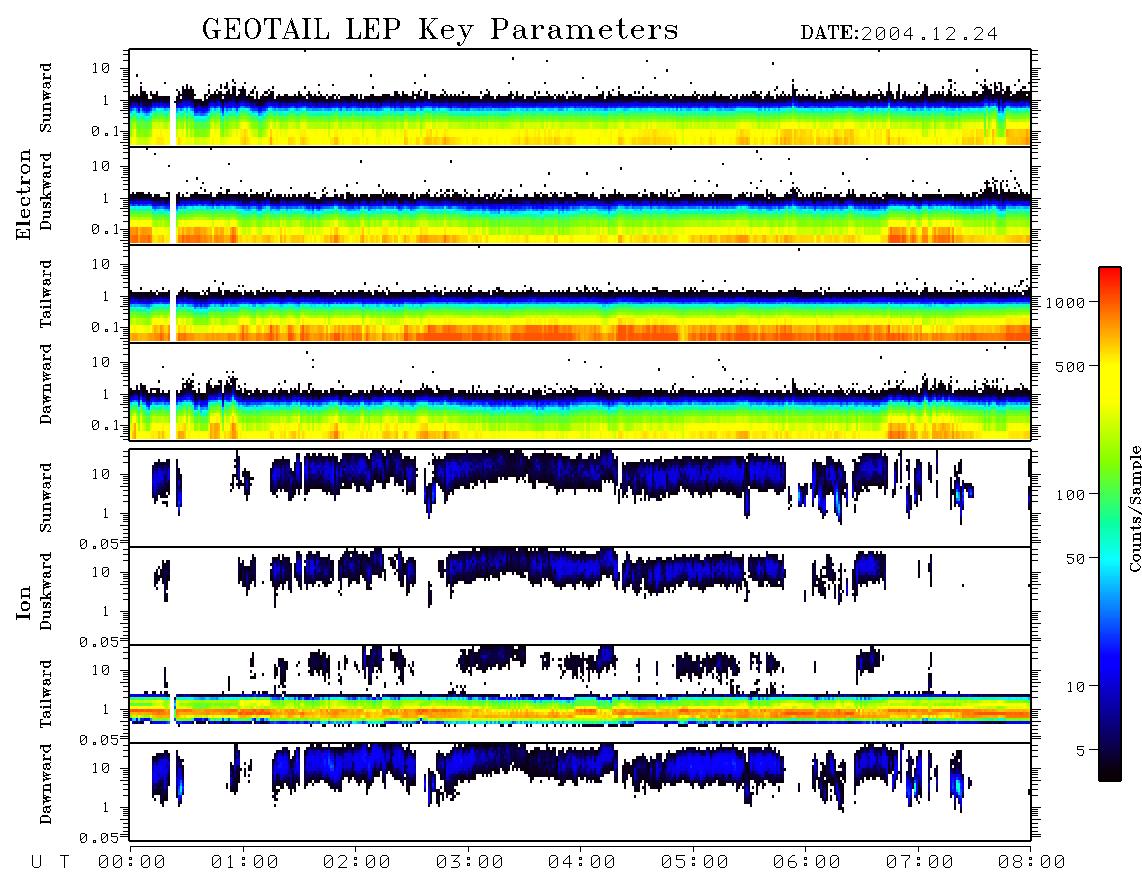Click the 500 colorbar tick label
Viewport: 1142px width, 880px height.
(1070, 366)
